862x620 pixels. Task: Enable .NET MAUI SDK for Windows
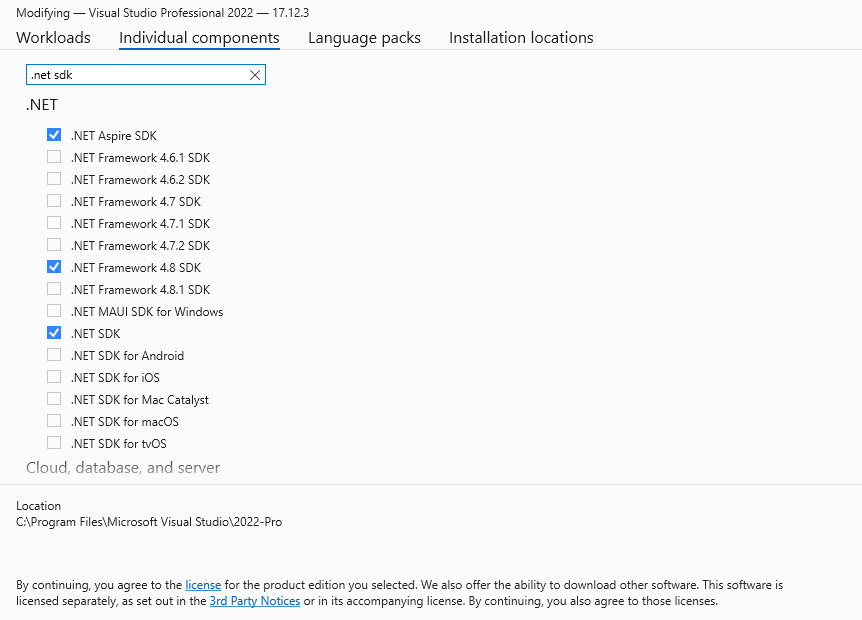click(54, 311)
